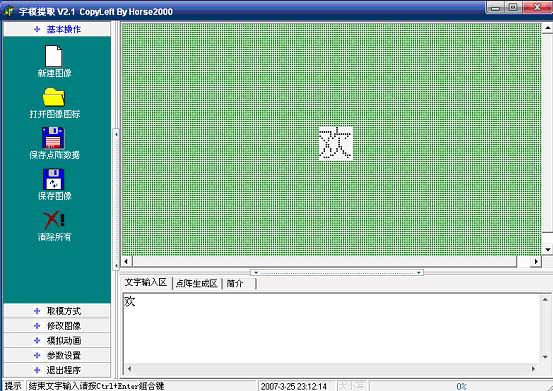
Task: Click the text area horizontal scroll right arrow
Action: [533, 369]
